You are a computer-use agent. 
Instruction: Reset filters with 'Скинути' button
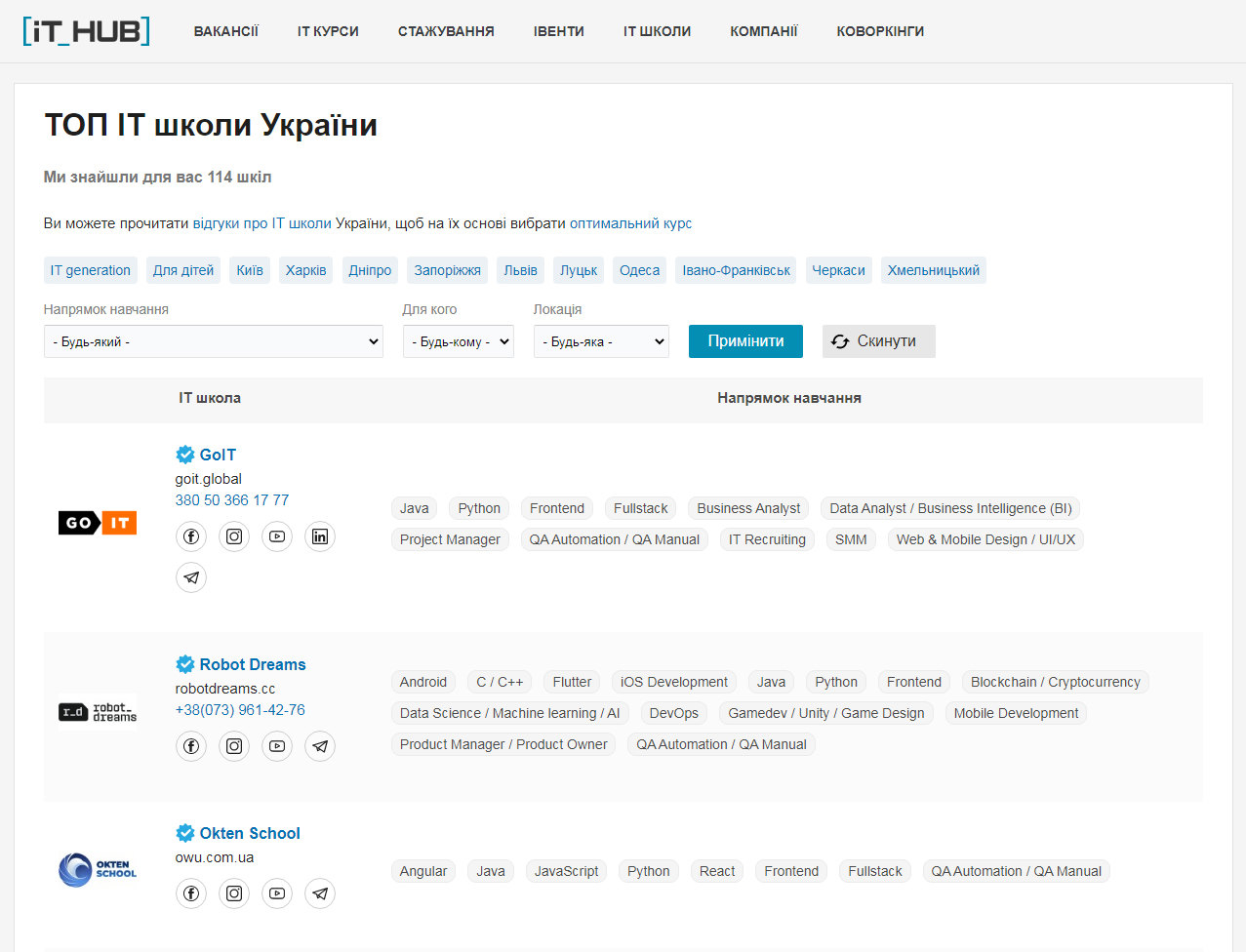pos(878,341)
